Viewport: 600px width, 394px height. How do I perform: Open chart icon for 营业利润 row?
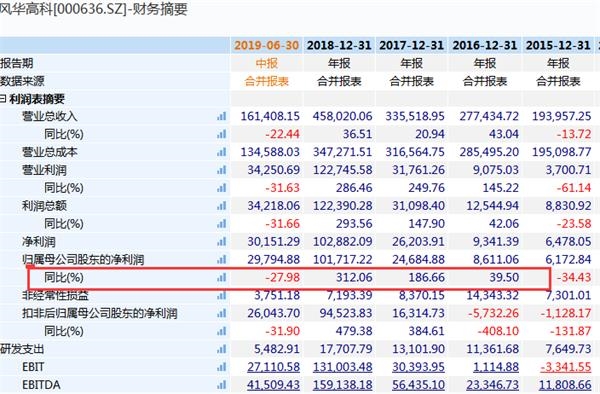pyautogui.click(x=222, y=170)
